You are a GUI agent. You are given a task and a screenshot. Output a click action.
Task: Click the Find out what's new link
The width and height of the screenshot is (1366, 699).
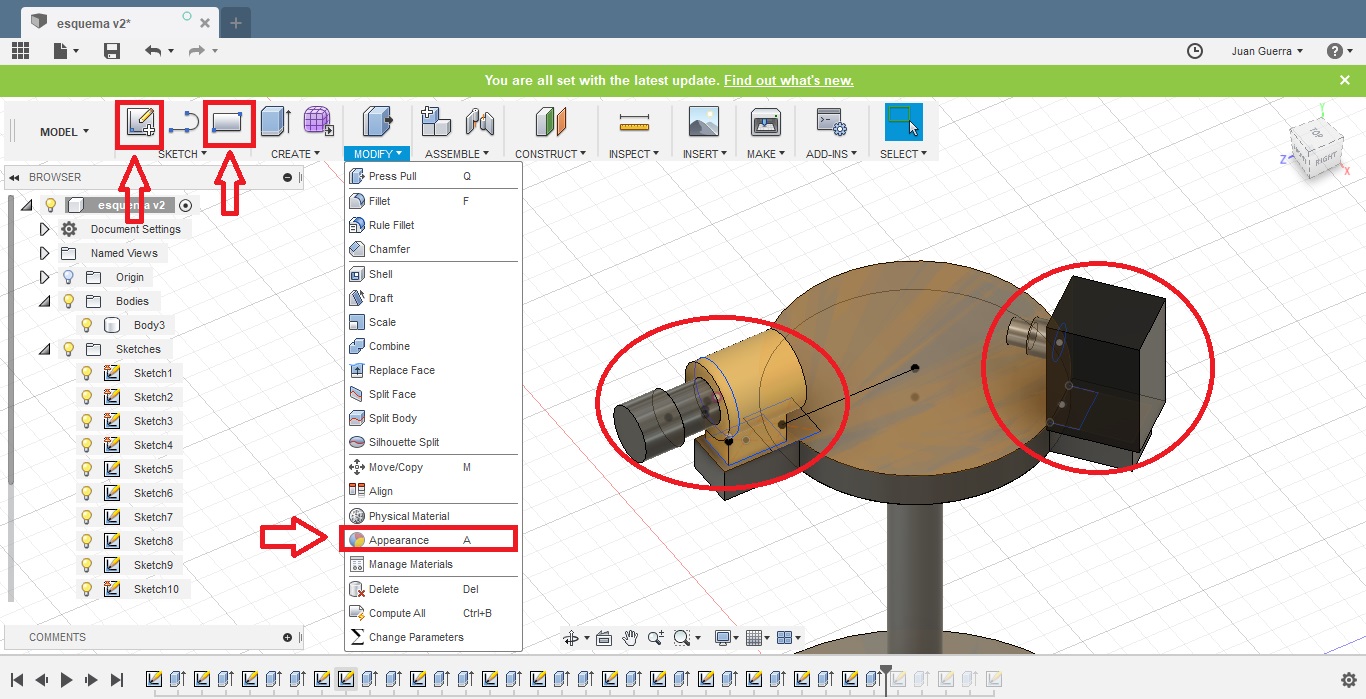tap(788, 80)
